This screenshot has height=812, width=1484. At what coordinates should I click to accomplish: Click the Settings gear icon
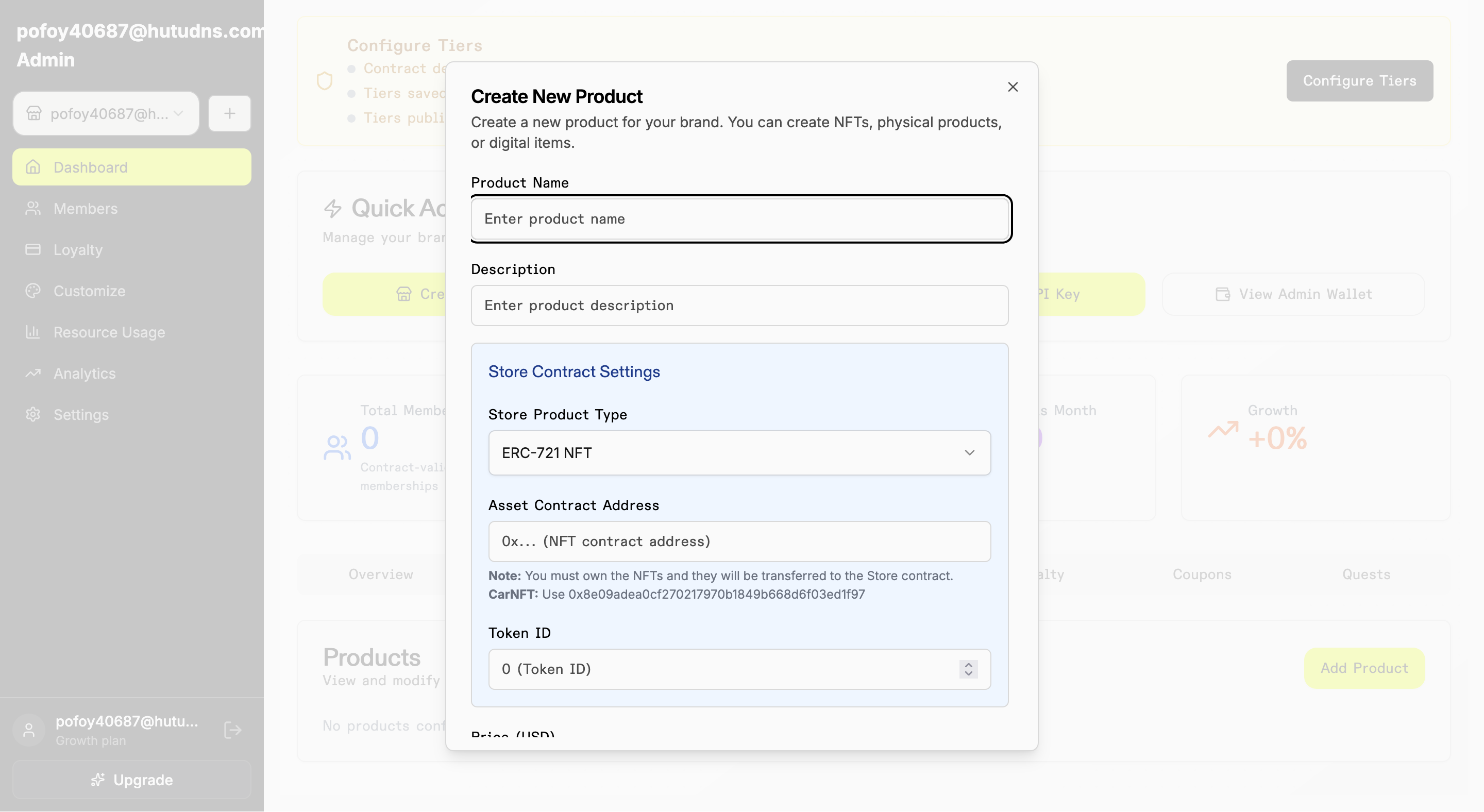tap(33, 415)
